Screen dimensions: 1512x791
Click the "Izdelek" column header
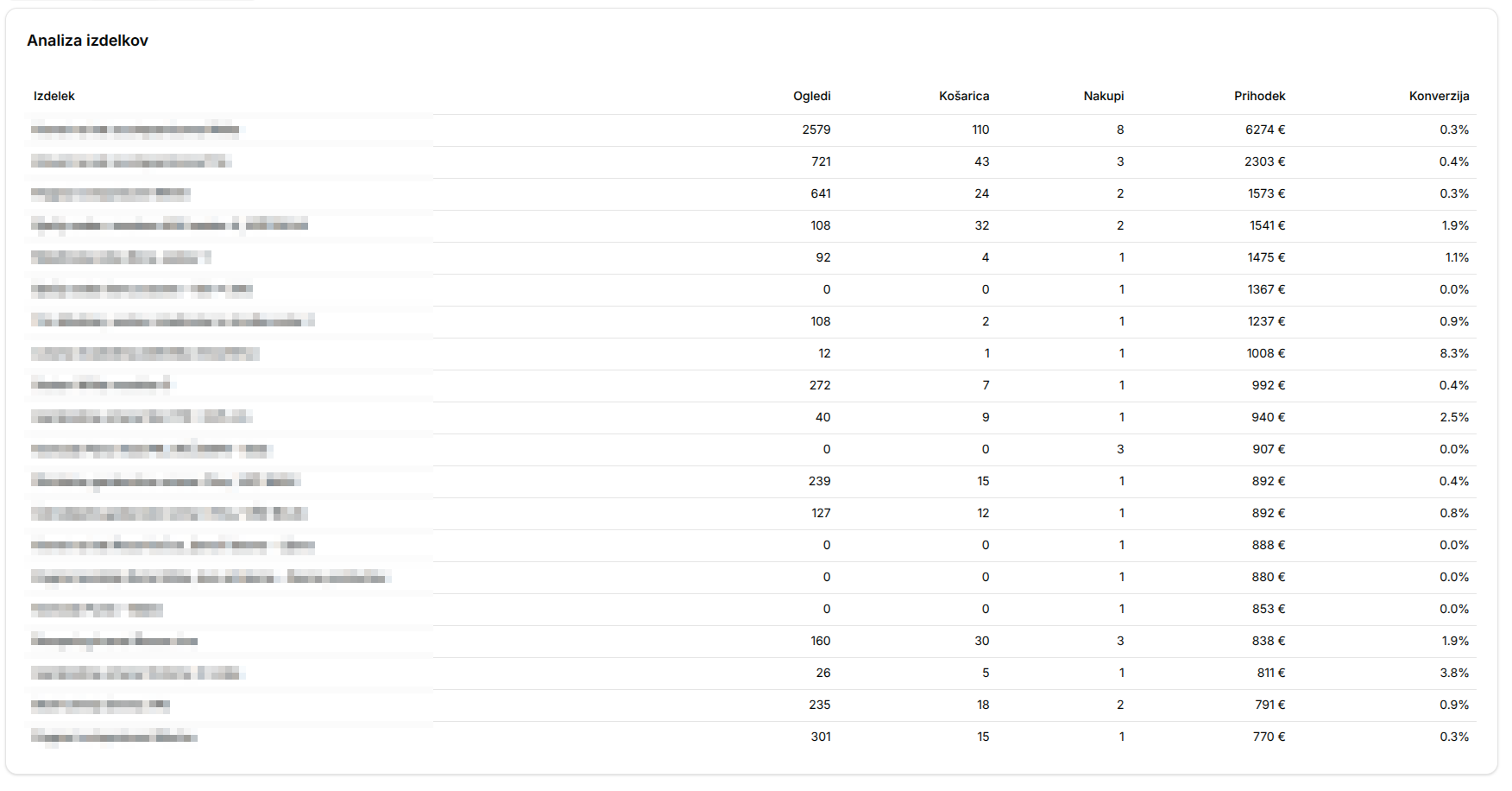[x=54, y=96]
